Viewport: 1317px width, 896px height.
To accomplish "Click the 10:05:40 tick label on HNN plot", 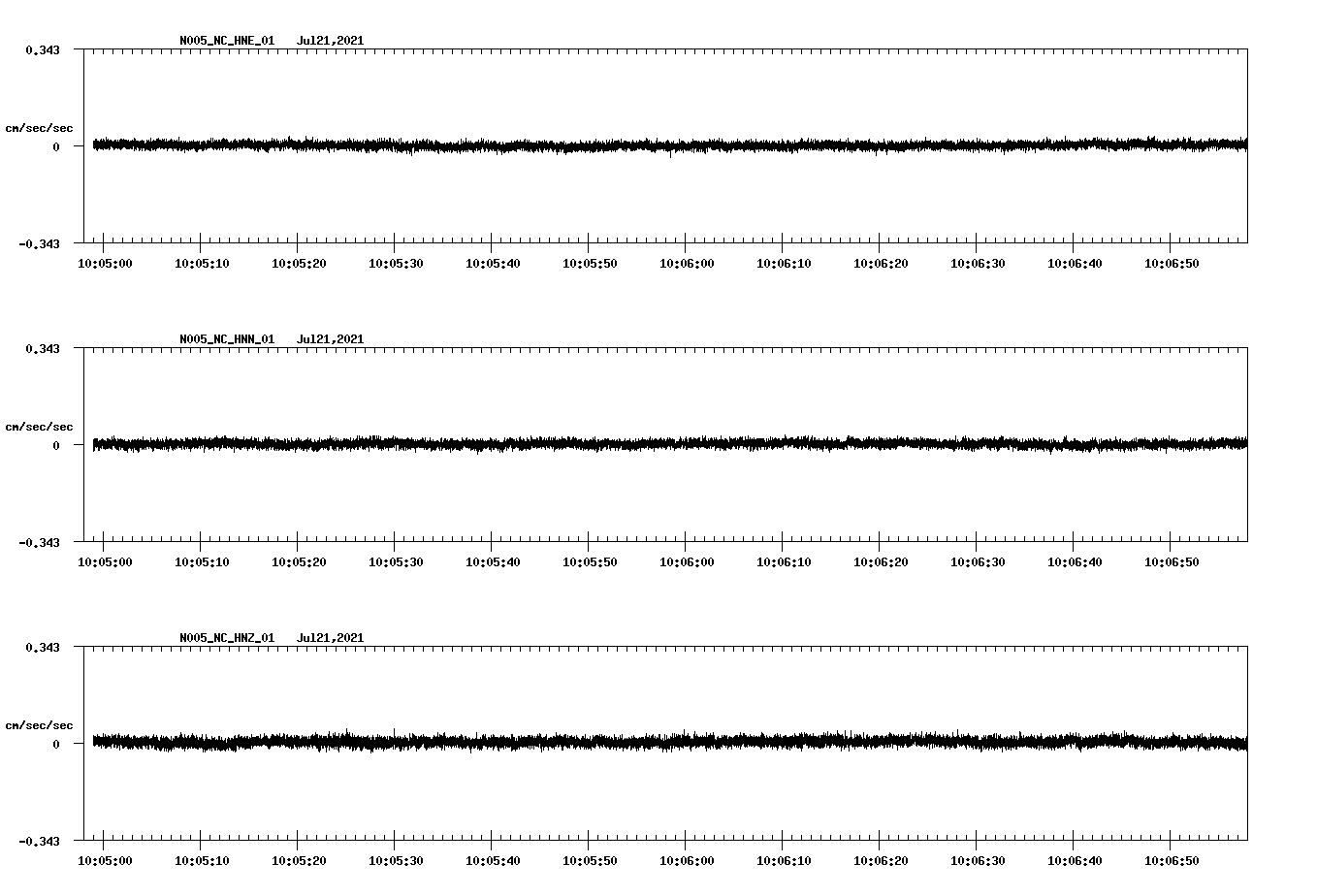I will click(x=493, y=562).
